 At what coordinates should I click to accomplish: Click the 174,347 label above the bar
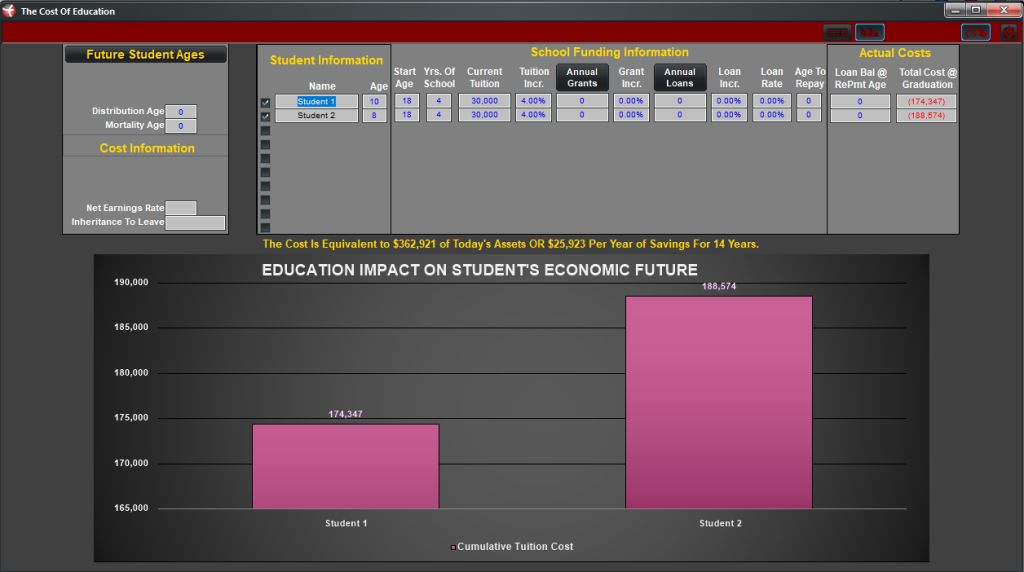[345, 414]
